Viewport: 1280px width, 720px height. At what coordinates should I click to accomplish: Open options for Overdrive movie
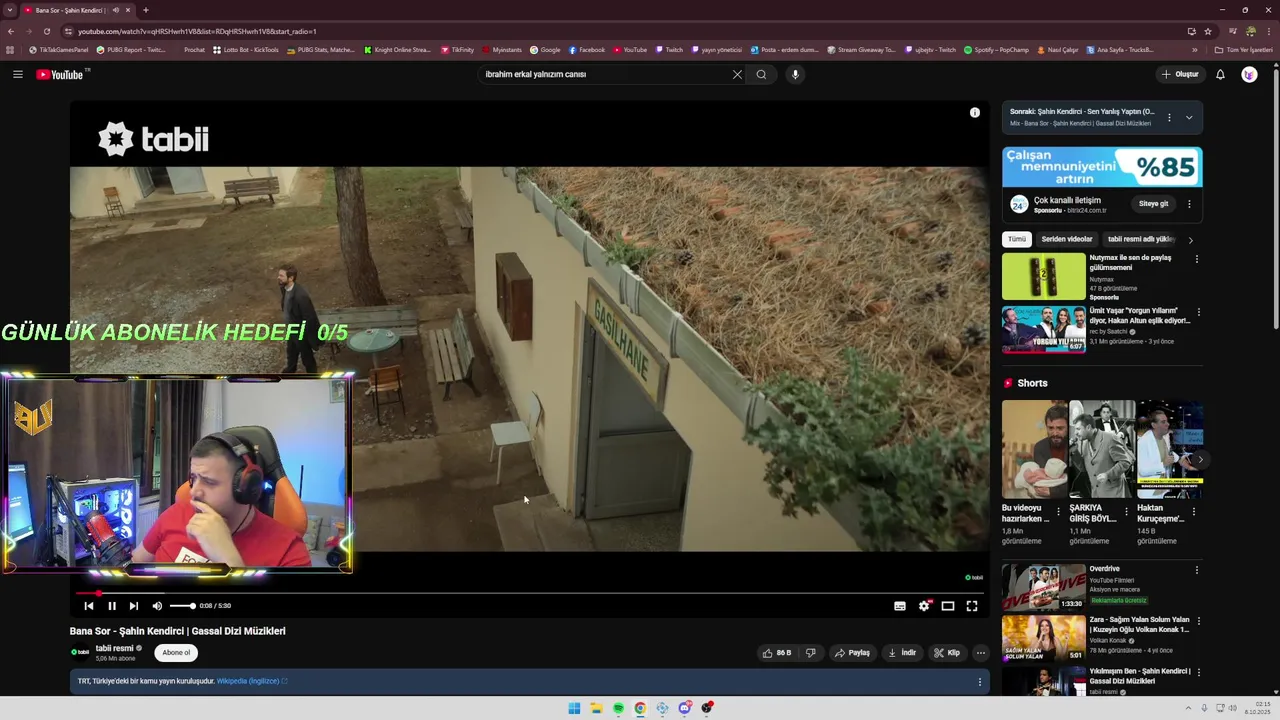[x=1197, y=570]
